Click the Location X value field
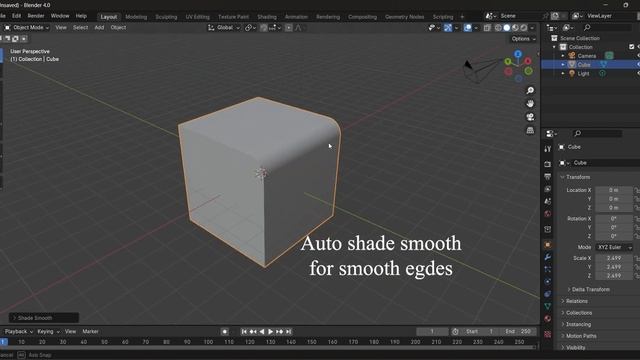 (614, 190)
